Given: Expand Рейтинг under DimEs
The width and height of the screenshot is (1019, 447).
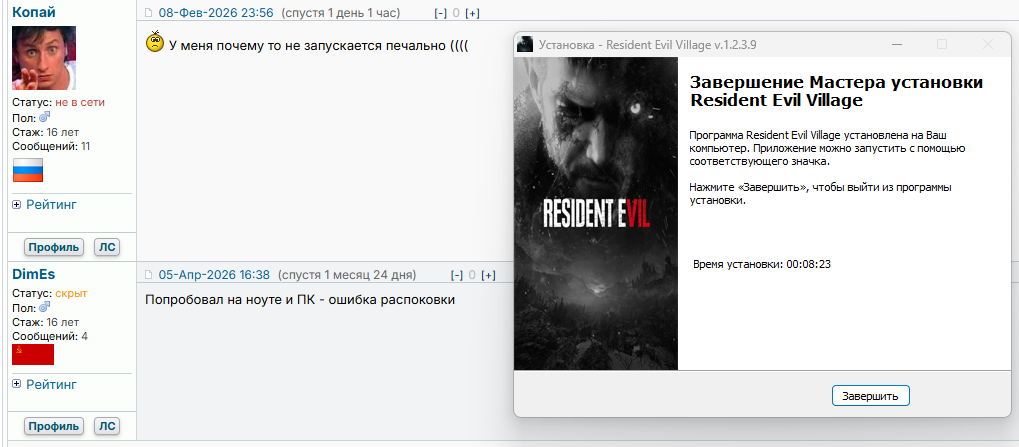Looking at the screenshot, I should tap(16, 385).
